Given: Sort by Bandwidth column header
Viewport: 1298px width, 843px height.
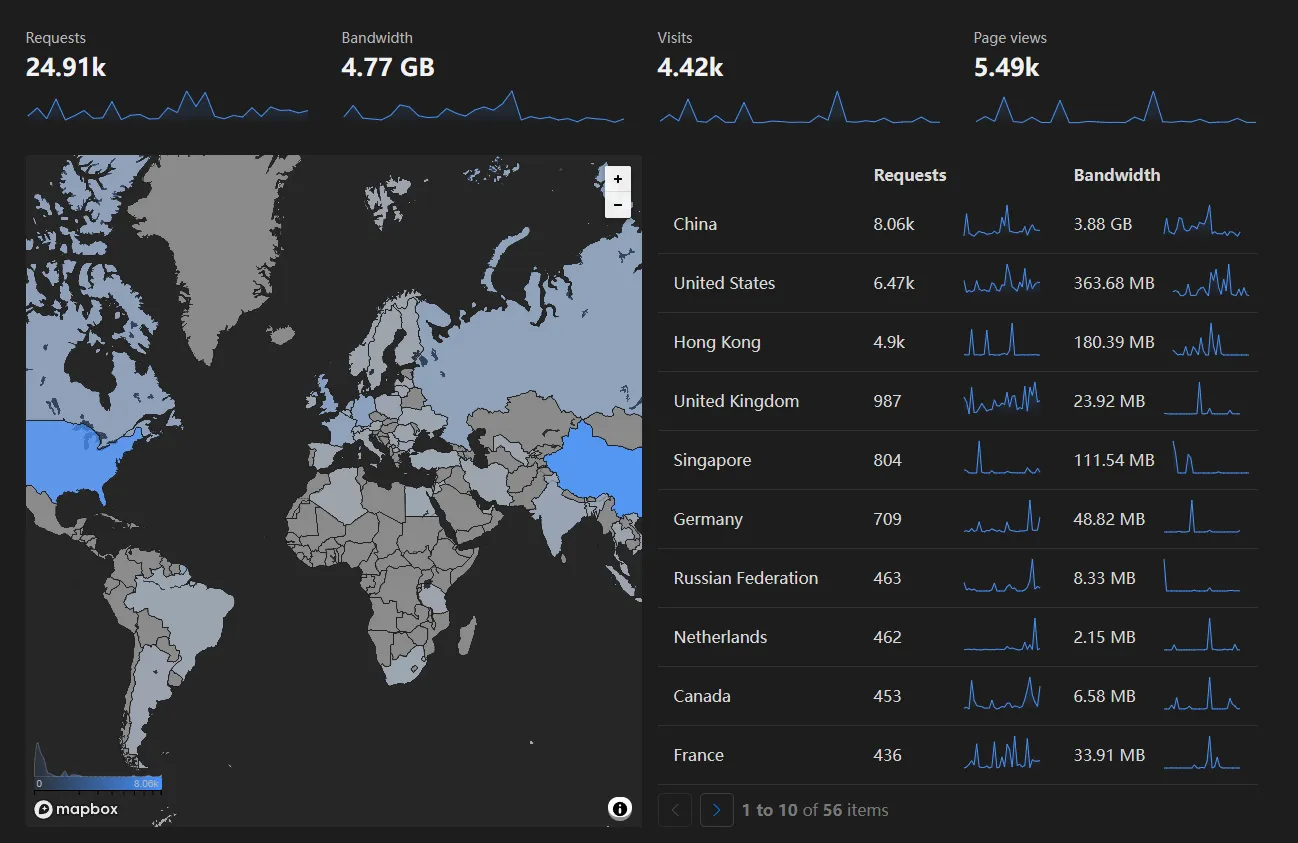Looking at the screenshot, I should point(1116,175).
